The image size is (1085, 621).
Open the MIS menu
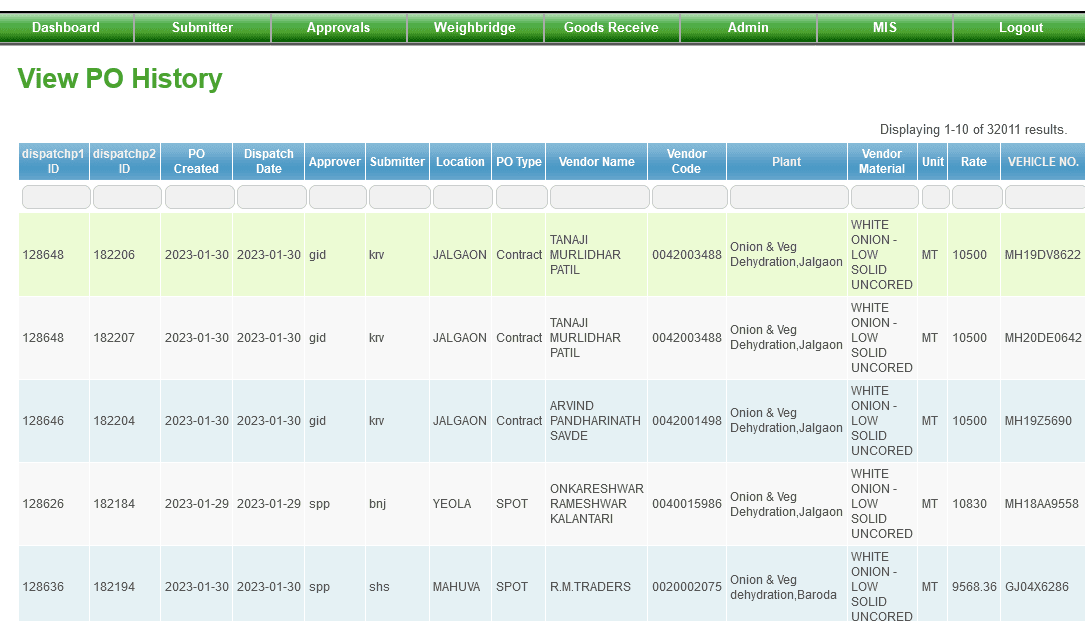[884, 27]
